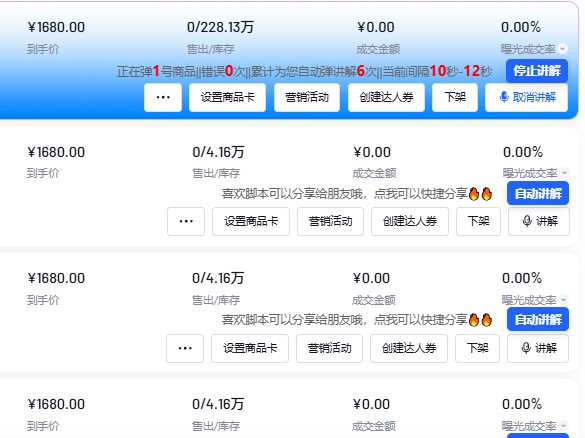Click 营销活动 in the second product row
This screenshot has height=438, width=585.
pos(331,221)
